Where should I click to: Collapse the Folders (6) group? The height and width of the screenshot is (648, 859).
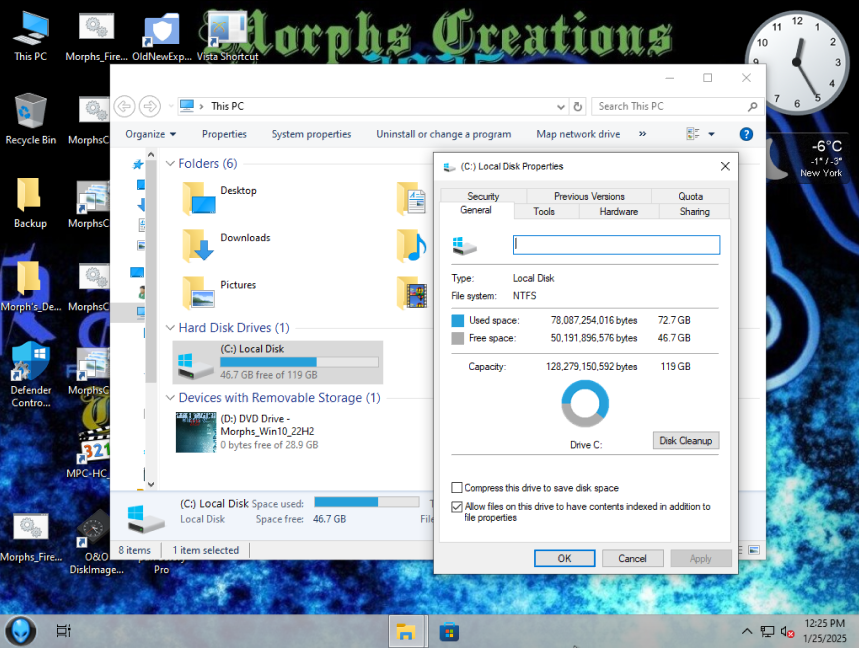pos(170,163)
